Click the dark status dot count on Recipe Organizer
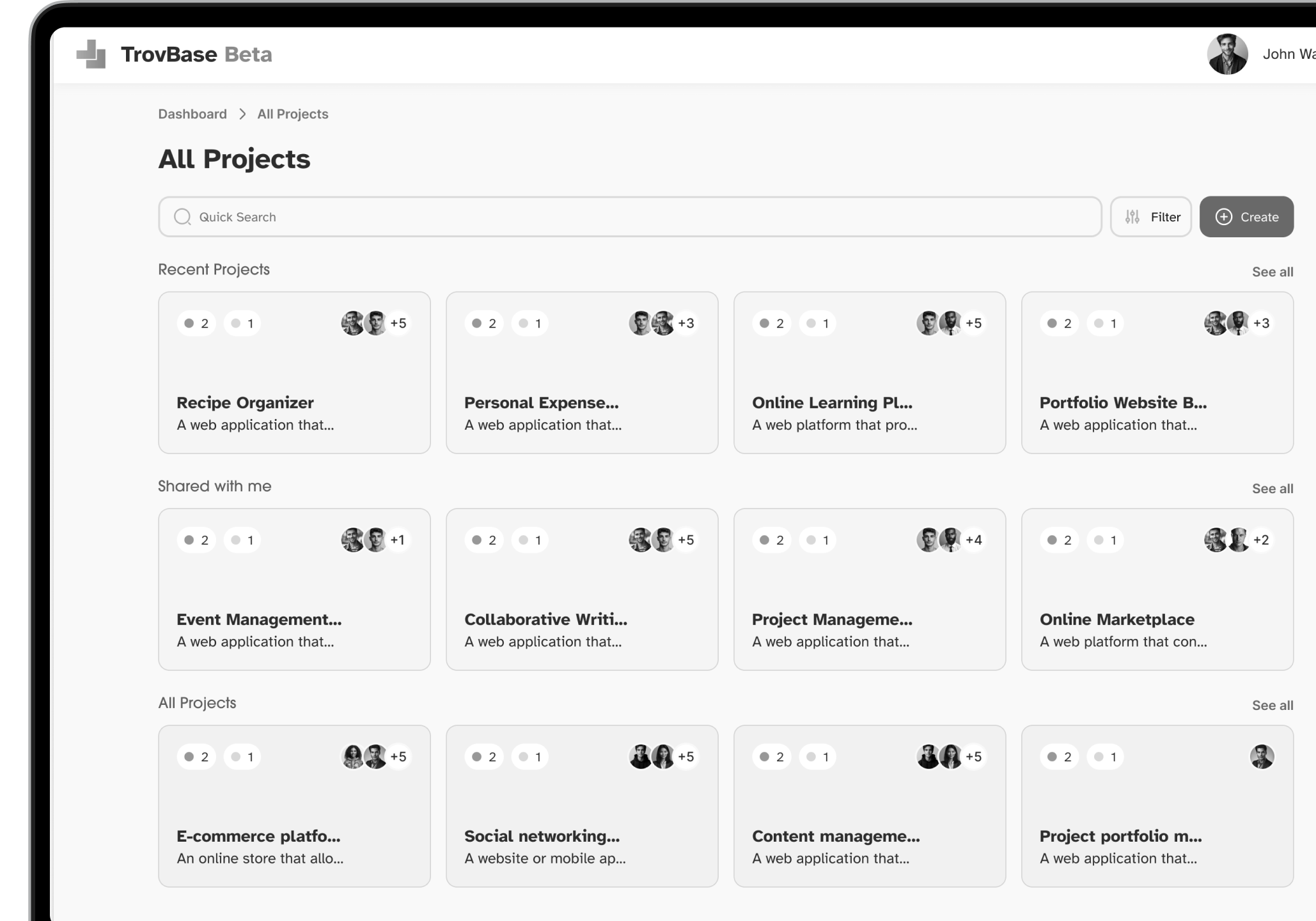Viewport: 1316px width, 921px height. [x=196, y=323]
